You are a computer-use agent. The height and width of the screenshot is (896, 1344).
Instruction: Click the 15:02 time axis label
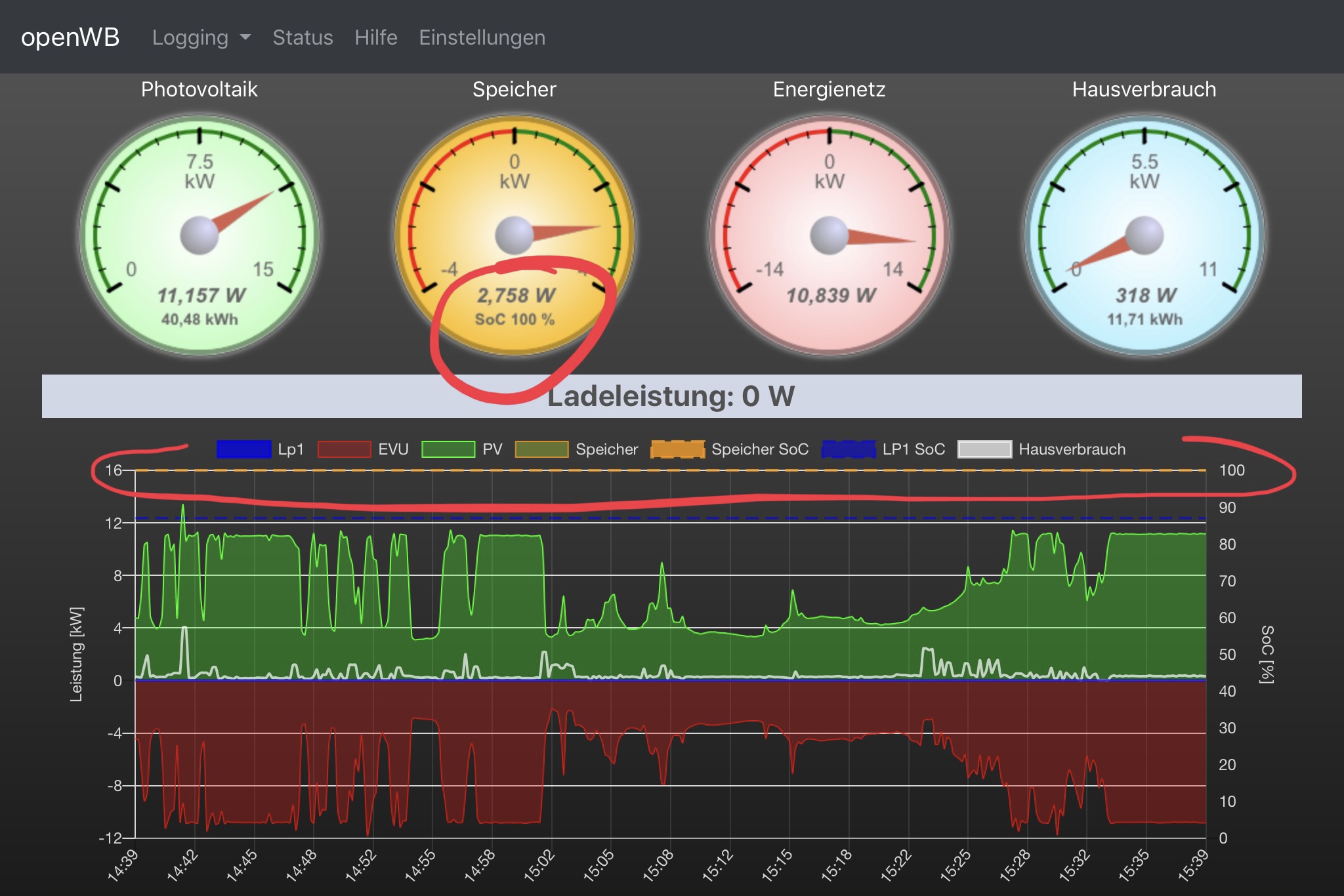539,865
